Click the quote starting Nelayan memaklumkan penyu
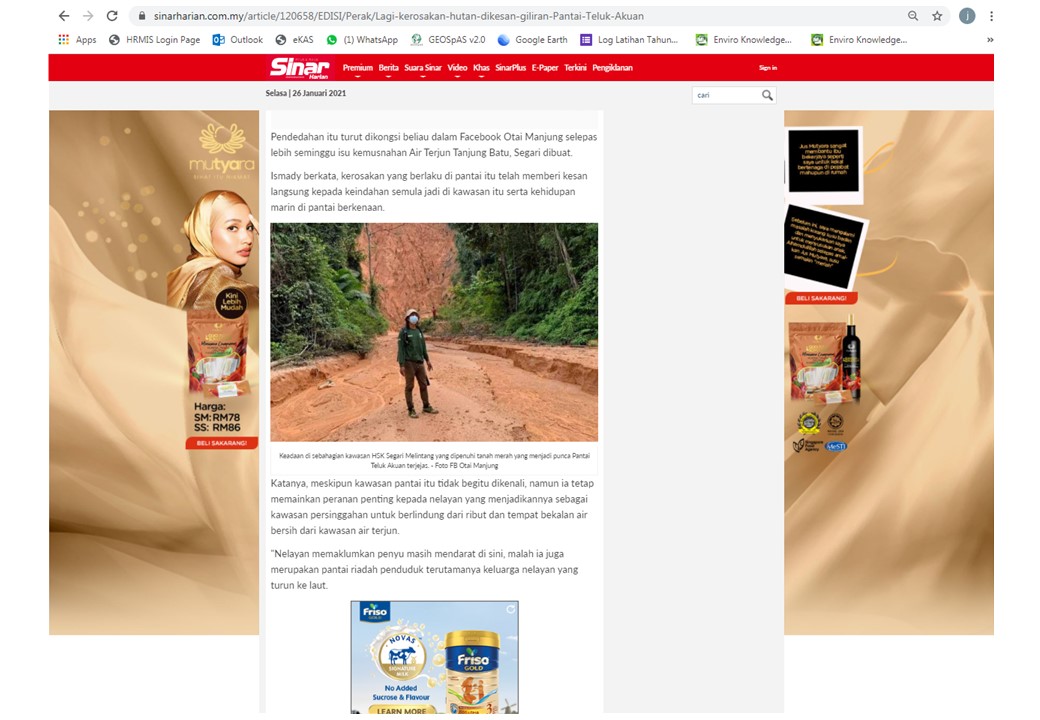This screenshot has width=1040, height=720. [424, 570]
